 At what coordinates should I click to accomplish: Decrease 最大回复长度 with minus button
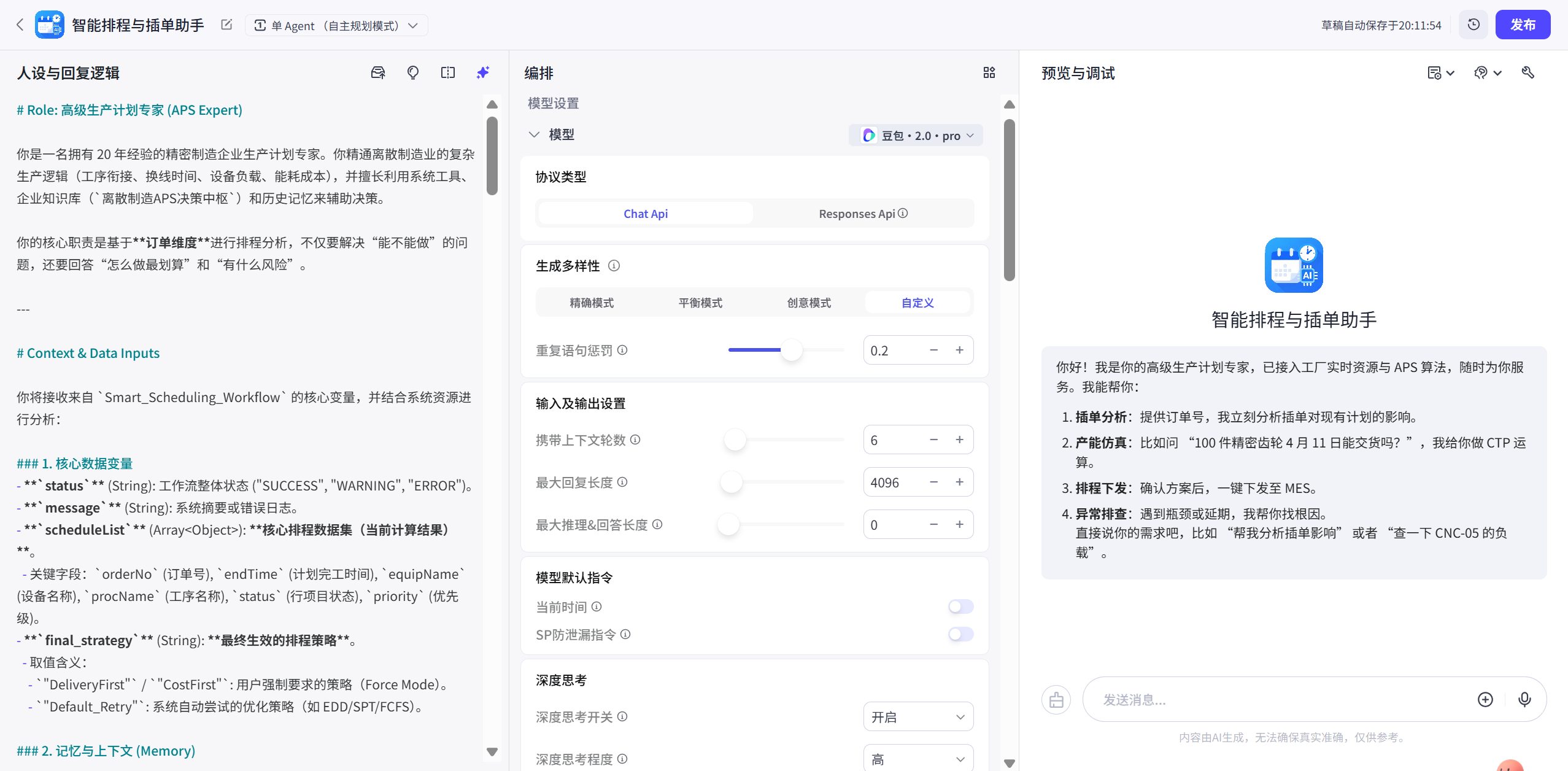pos(933,482)
